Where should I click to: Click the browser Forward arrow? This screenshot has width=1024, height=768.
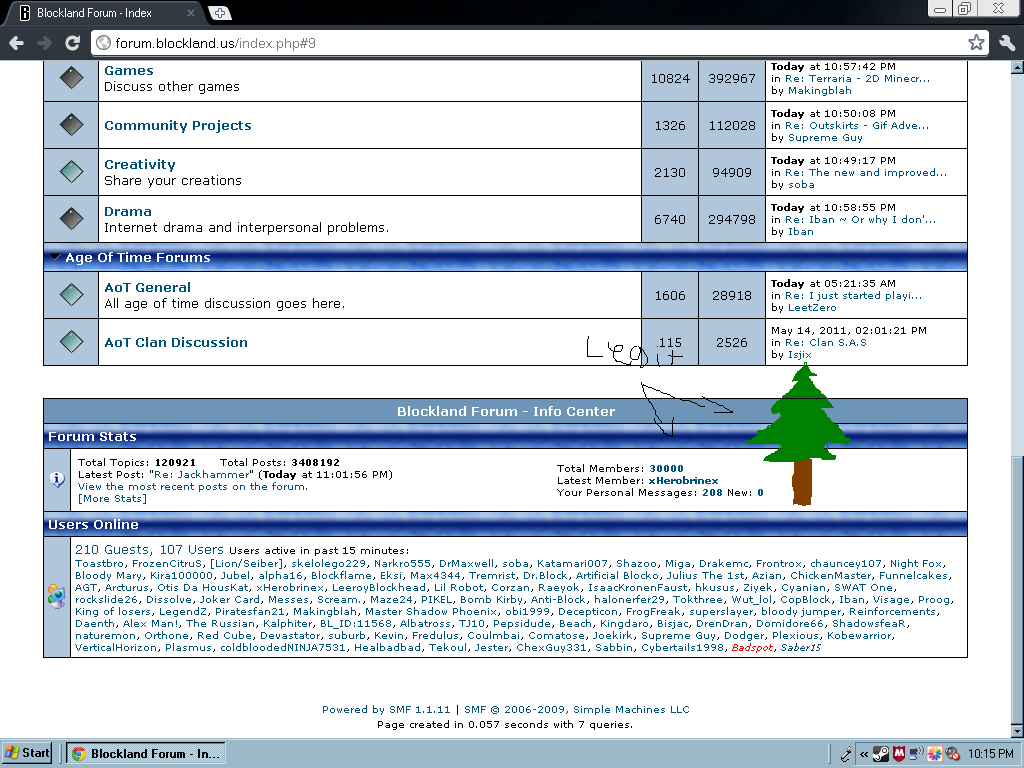[x=44, y=43]
